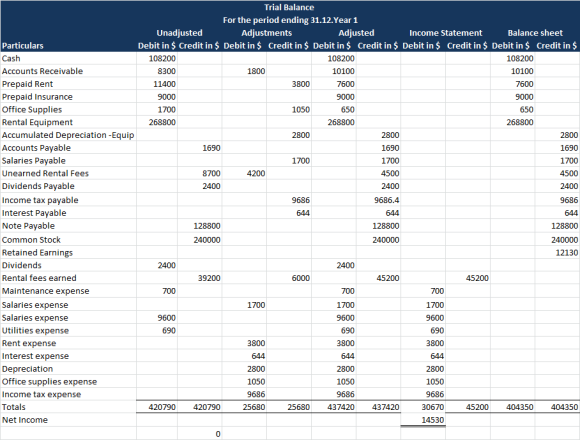Select Dividends unadjusted debit cell 2400
Image resolution: width=580 pixels, height=440 pixels.
point(157,265)
